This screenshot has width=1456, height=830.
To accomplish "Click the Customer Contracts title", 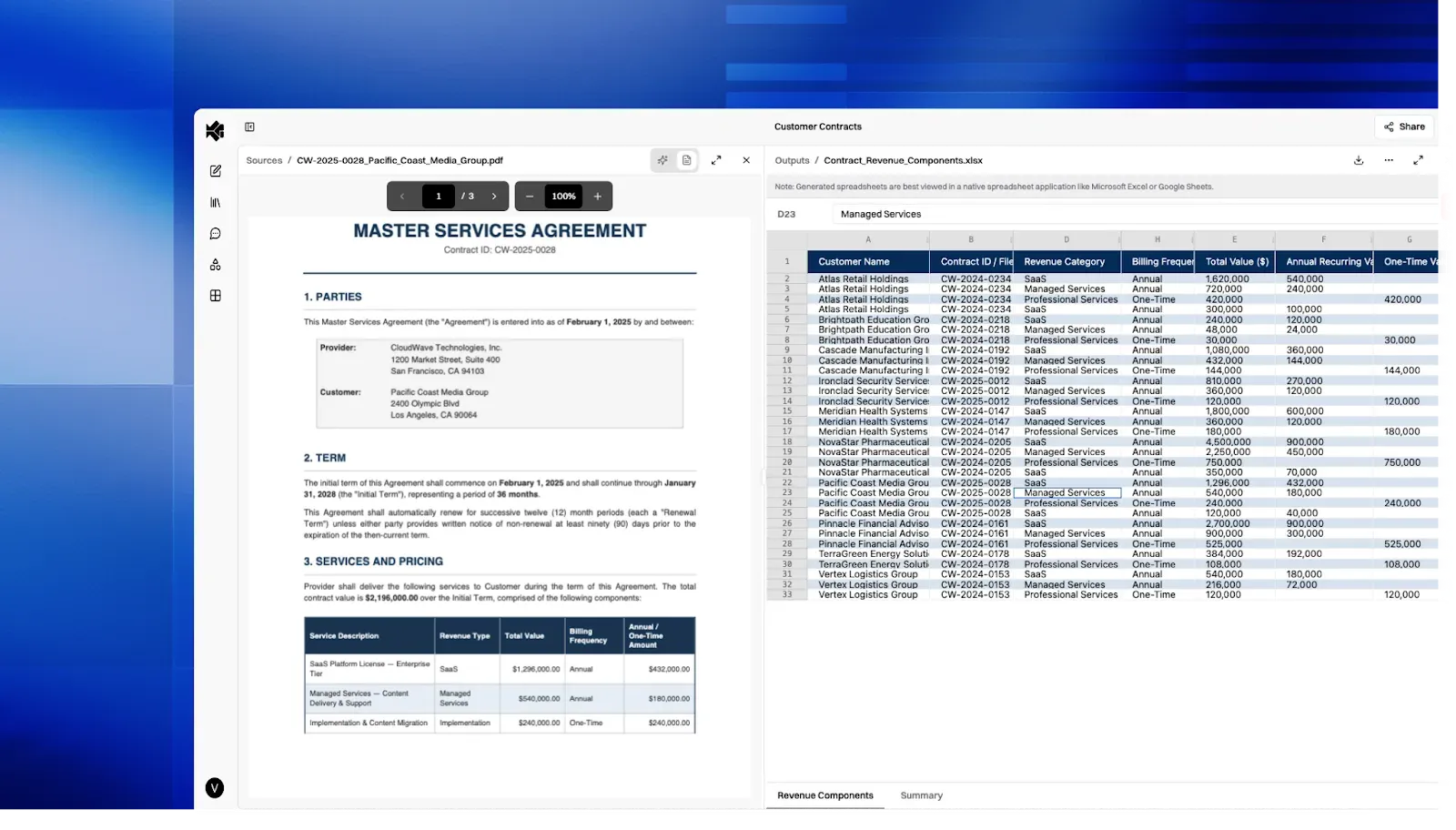I will coord(817,127).
